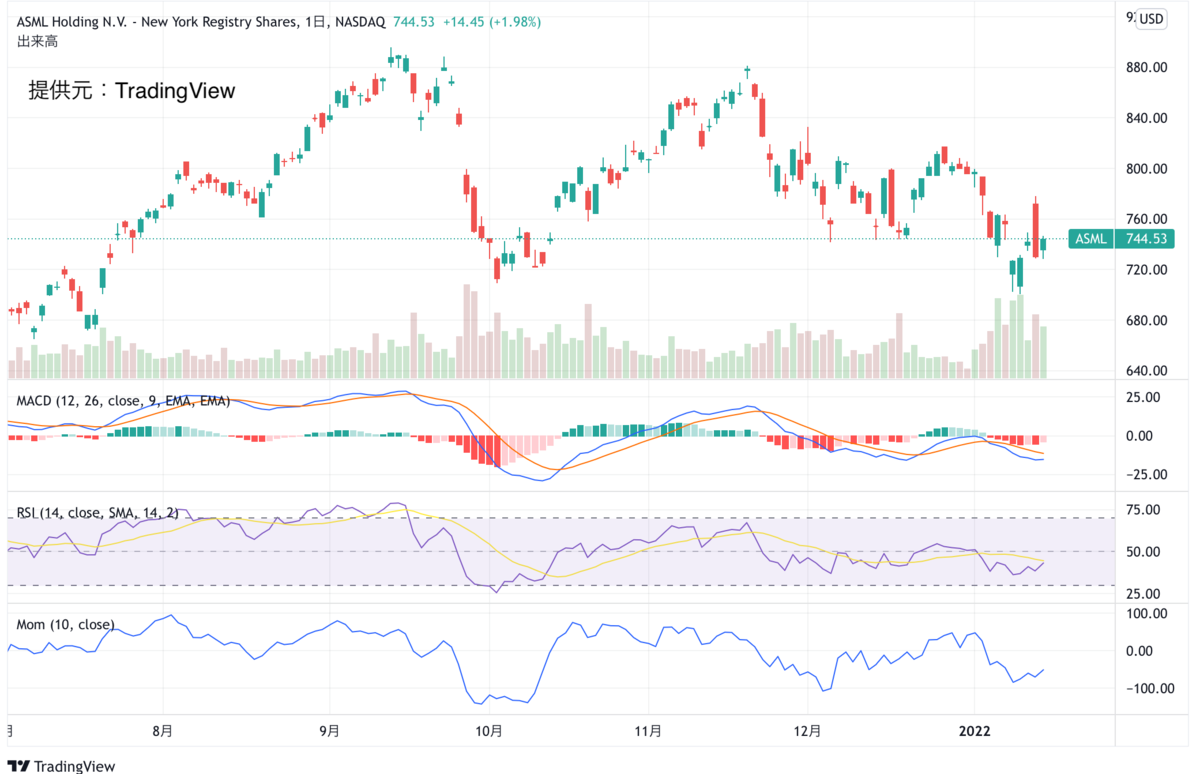1200x774 pixels.
Task: Click the 720.00 price axis label
Action: 1147,270
